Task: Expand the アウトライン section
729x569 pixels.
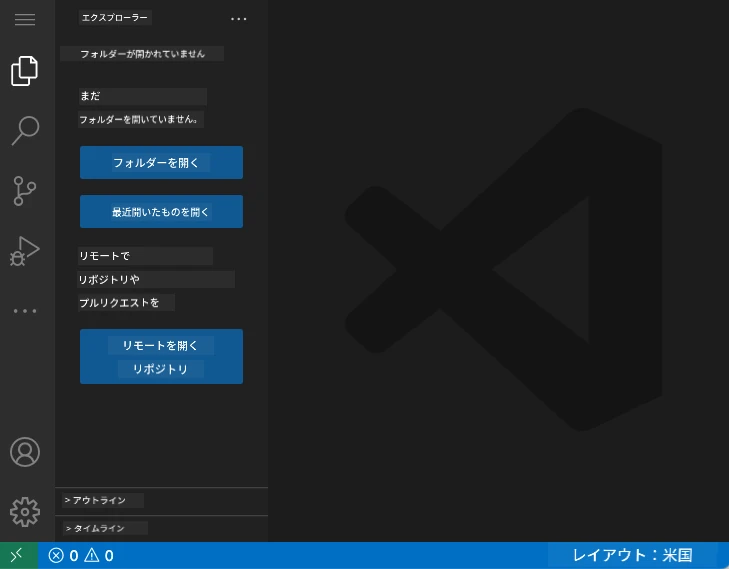Action: click(x=161, y=501)
